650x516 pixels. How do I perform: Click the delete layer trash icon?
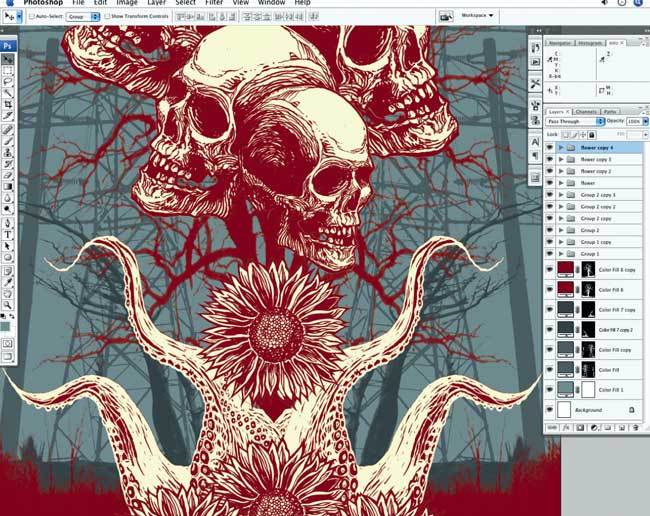coord(635,428)
